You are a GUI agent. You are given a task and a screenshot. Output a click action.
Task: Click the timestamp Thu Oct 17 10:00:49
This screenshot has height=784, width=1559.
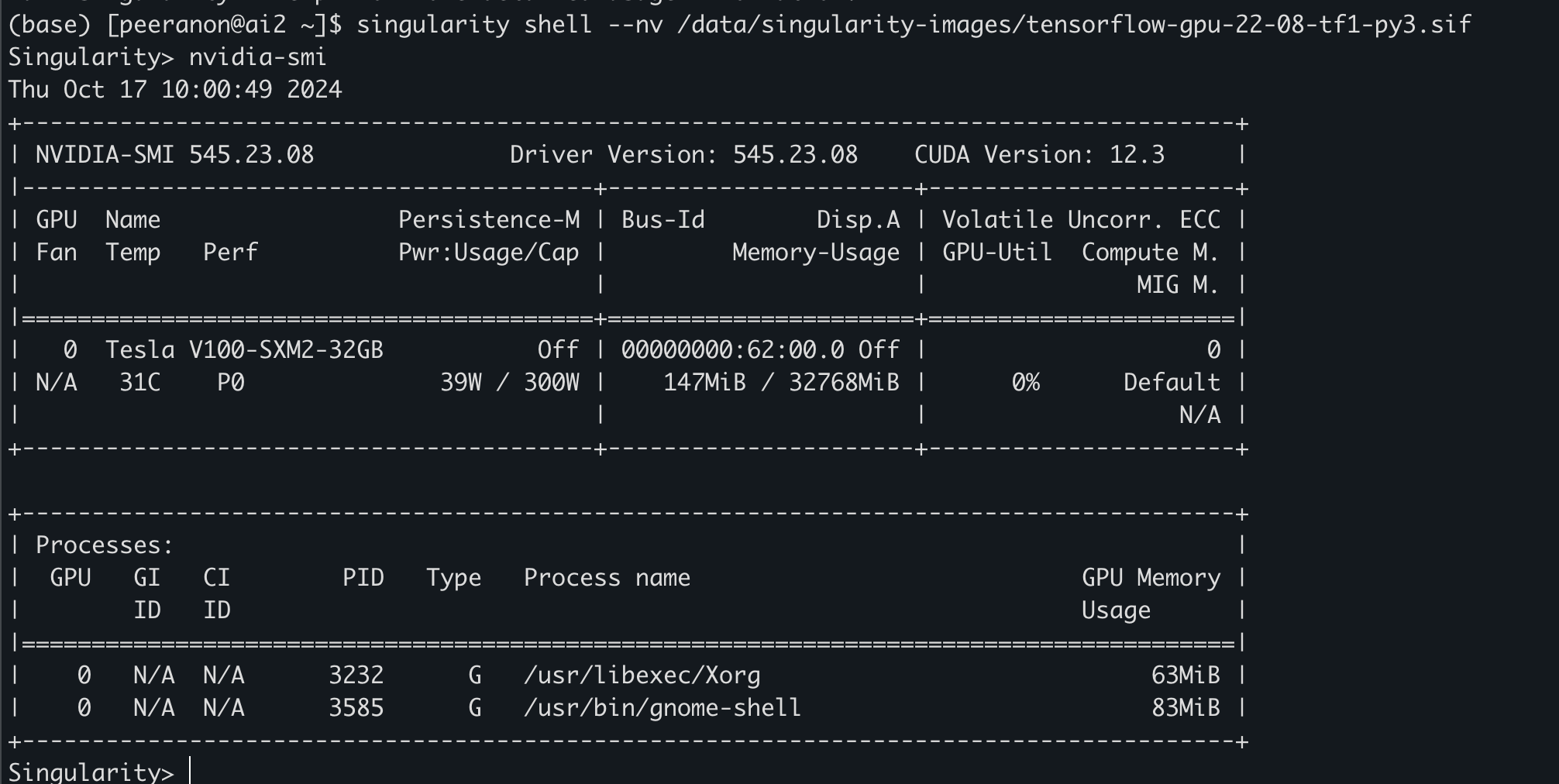pos(174,90)
